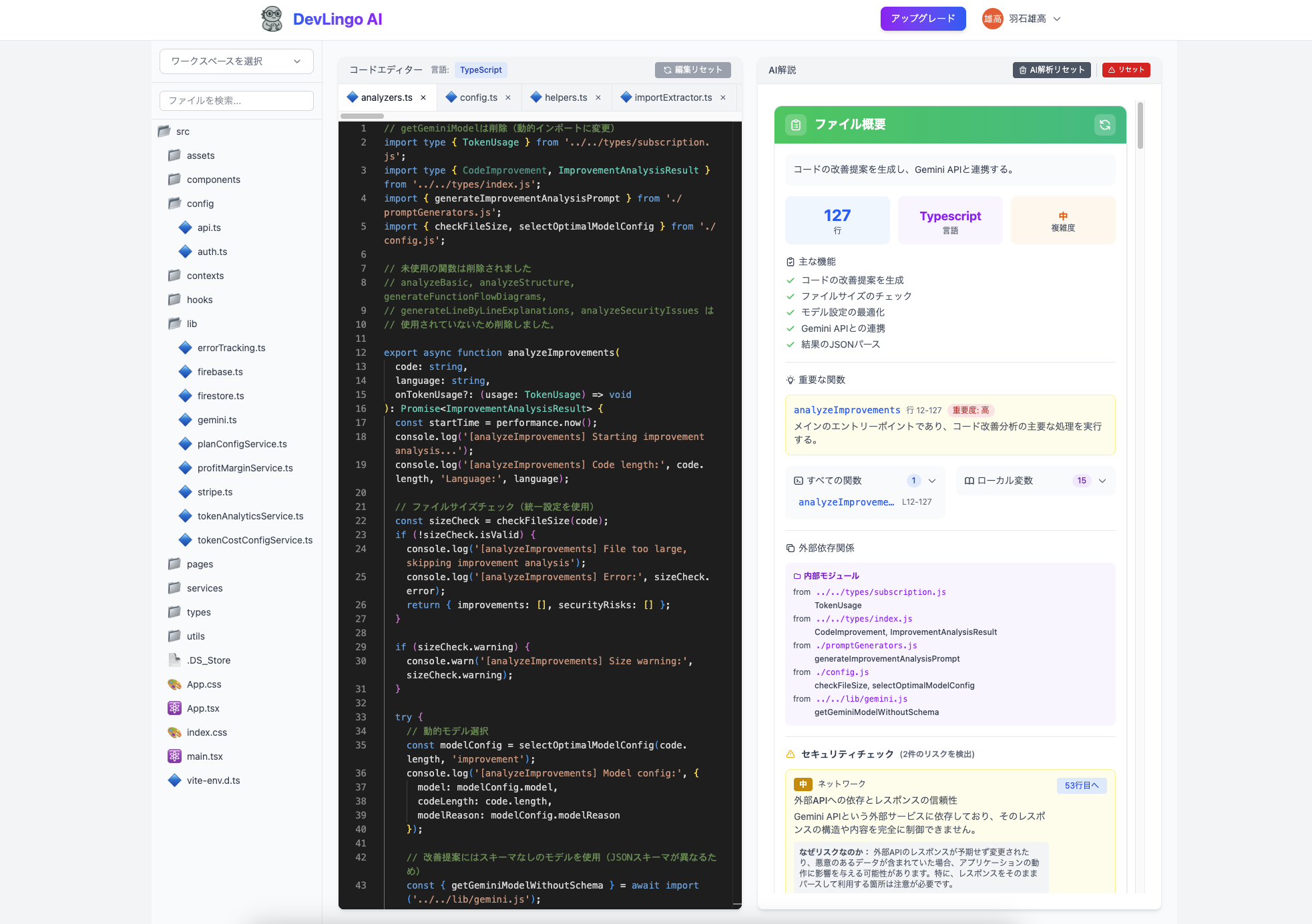Close the analyzers.ts tab
Image resolution: width=1312 pixels, height=924 pixels.
[x=423, y=97]
